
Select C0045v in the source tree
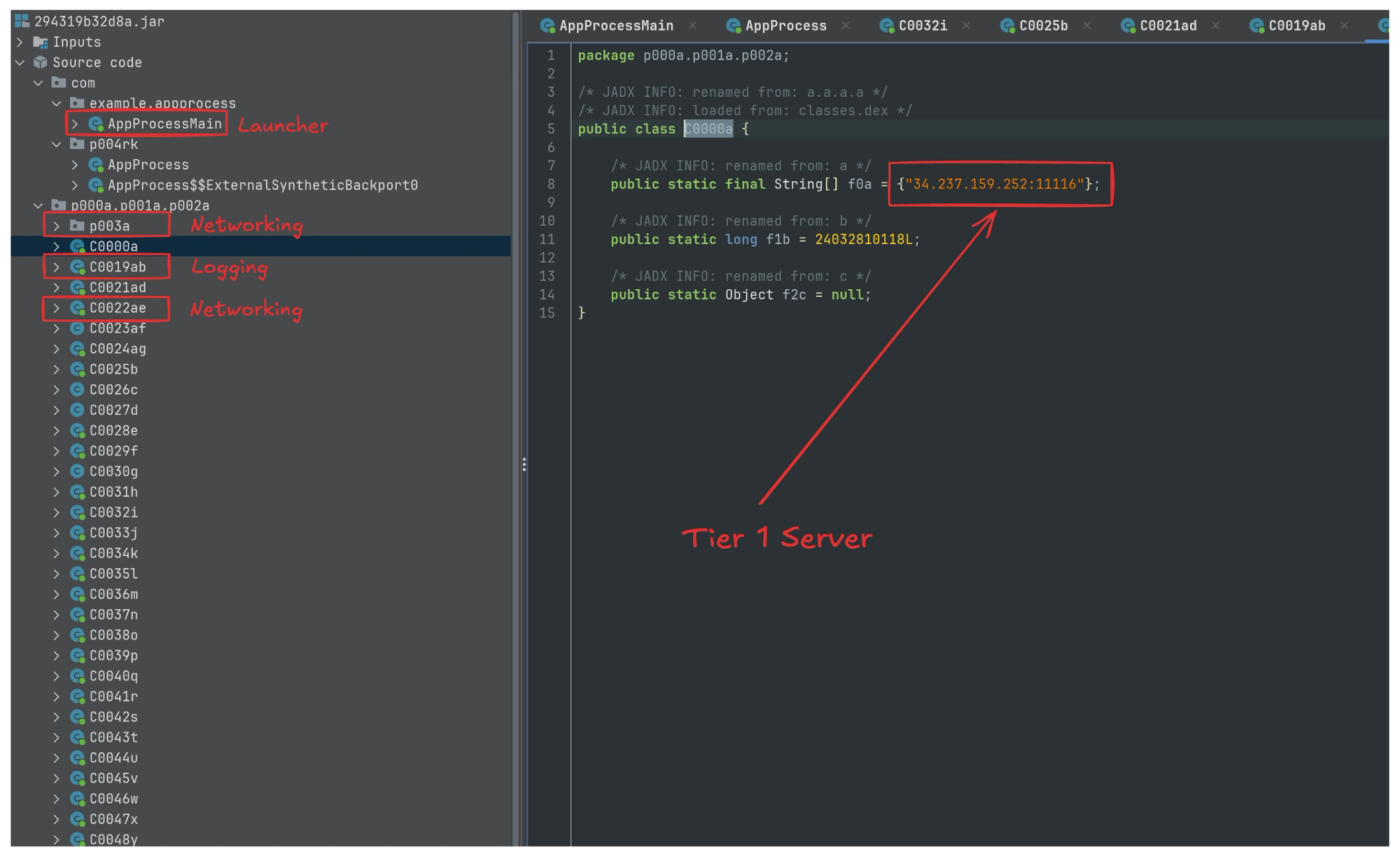pyautogui.click(x=114, y=778)
